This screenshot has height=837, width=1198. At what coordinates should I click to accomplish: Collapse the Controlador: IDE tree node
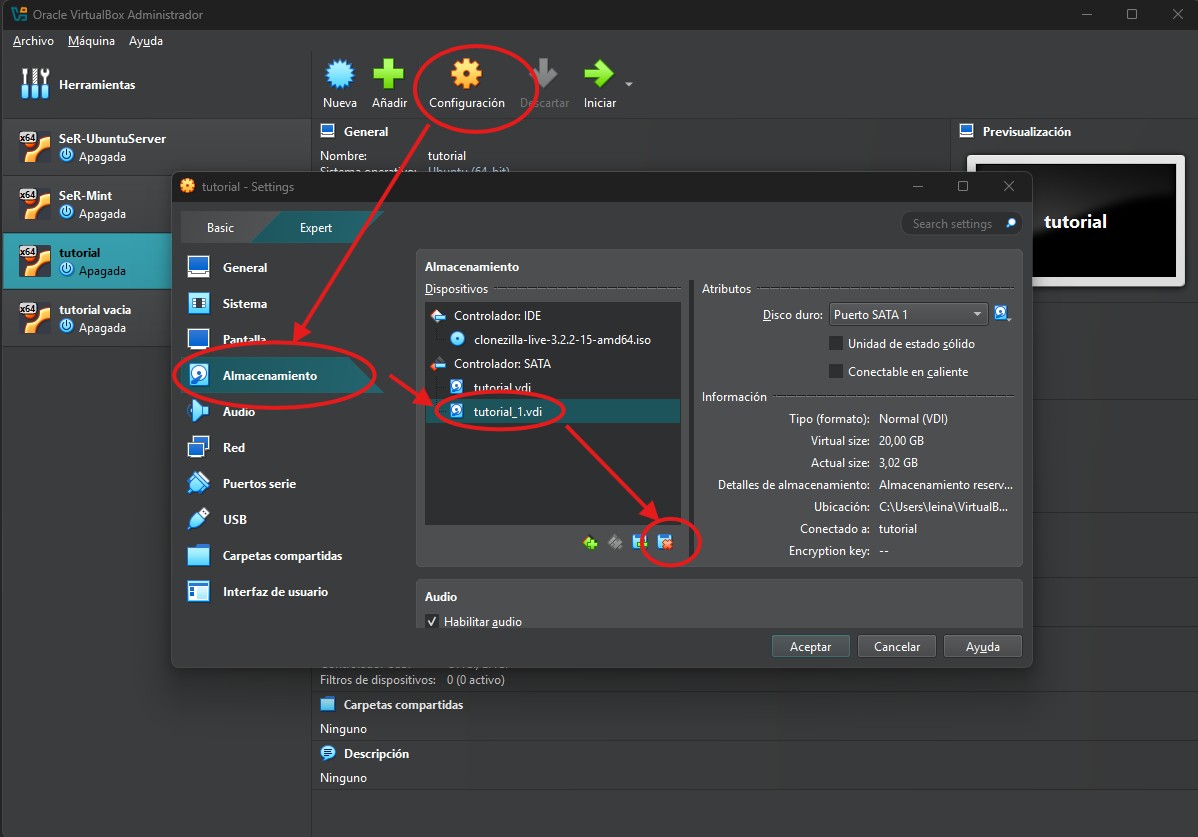439,315
